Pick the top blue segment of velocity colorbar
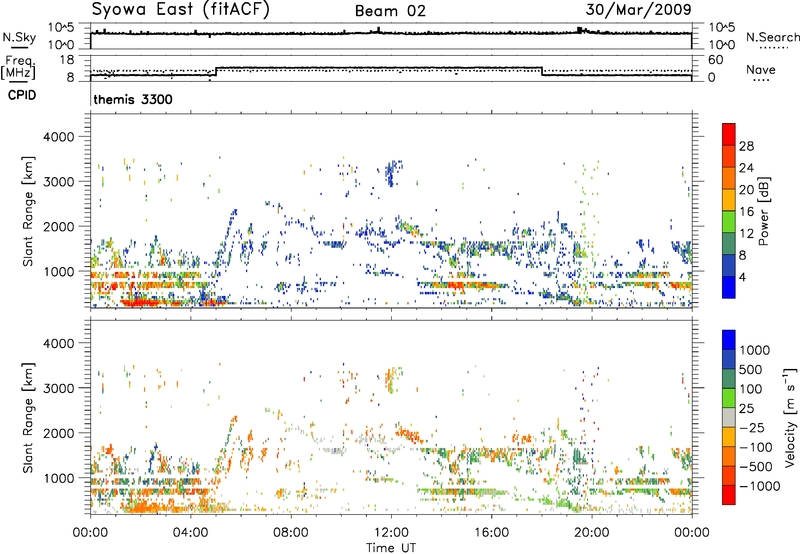Image resolution: width=800 pixels, height=554 pixels. pyautogui.click(x=729, y=340)
